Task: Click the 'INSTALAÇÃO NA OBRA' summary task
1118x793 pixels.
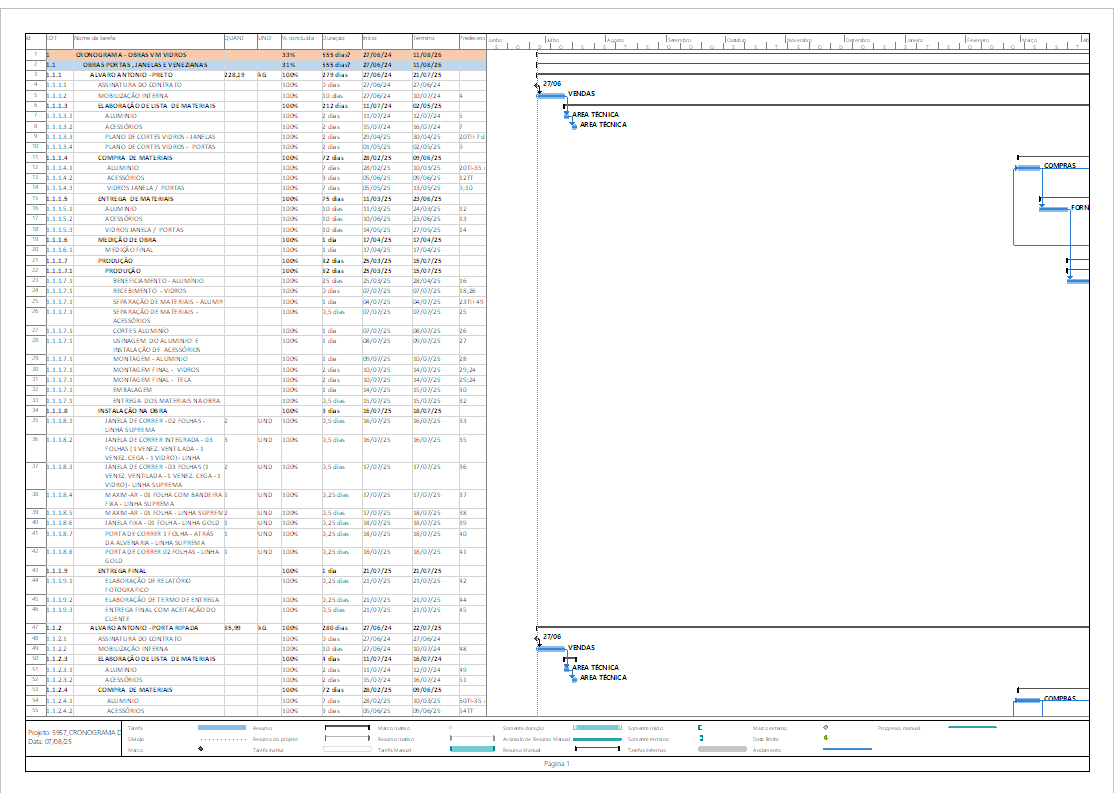Action: coord(132,411)
